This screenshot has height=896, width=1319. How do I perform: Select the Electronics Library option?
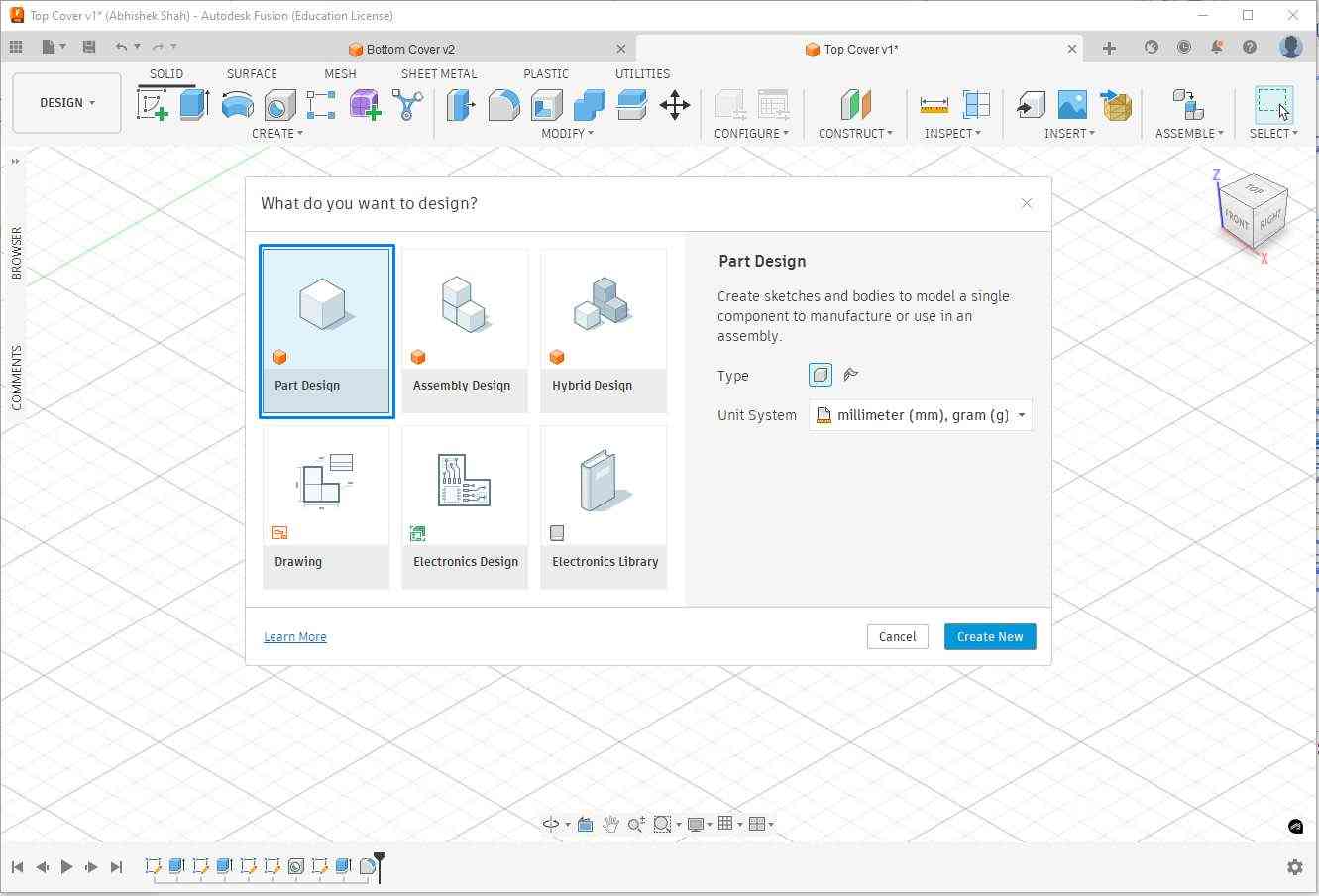coord(604,507)
